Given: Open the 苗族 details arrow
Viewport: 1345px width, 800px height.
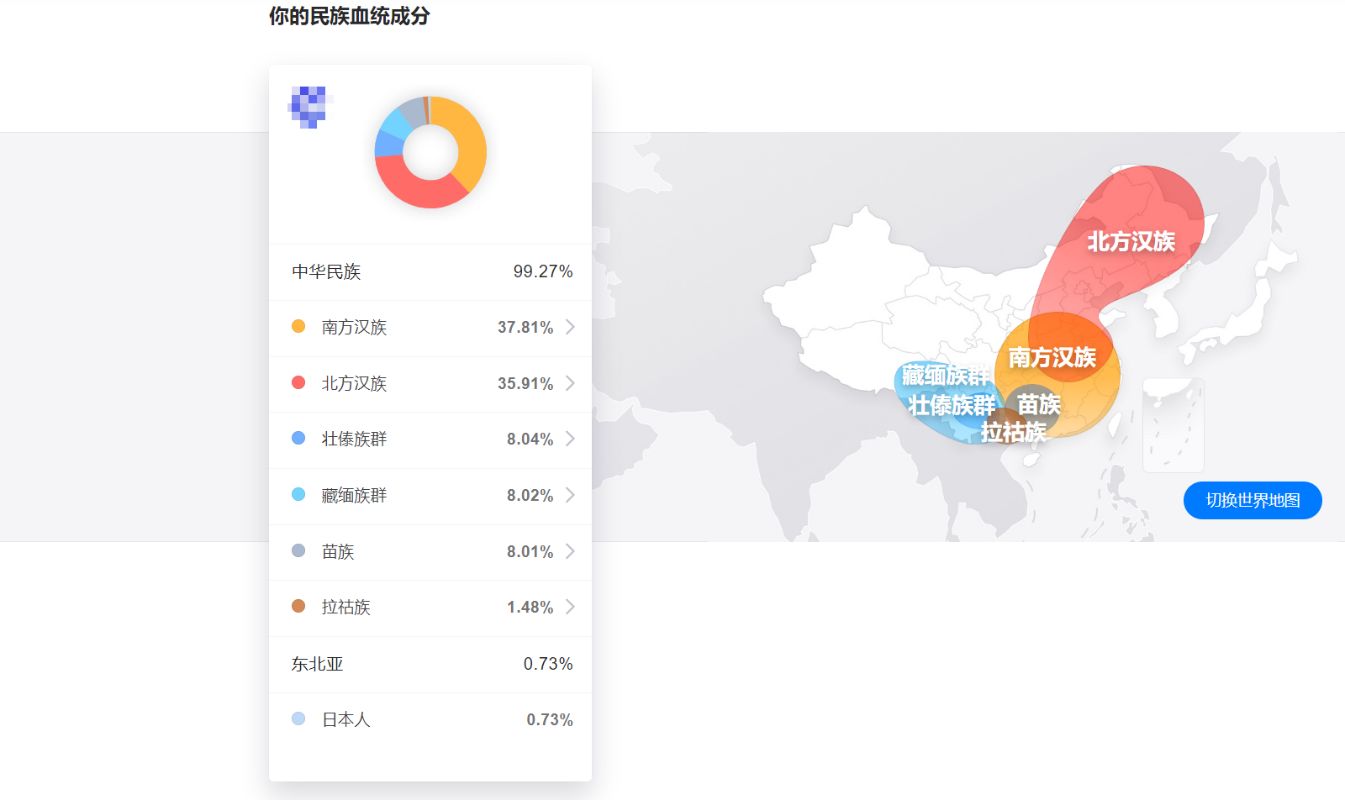Looking at the screenshot, I should point(570,551).
